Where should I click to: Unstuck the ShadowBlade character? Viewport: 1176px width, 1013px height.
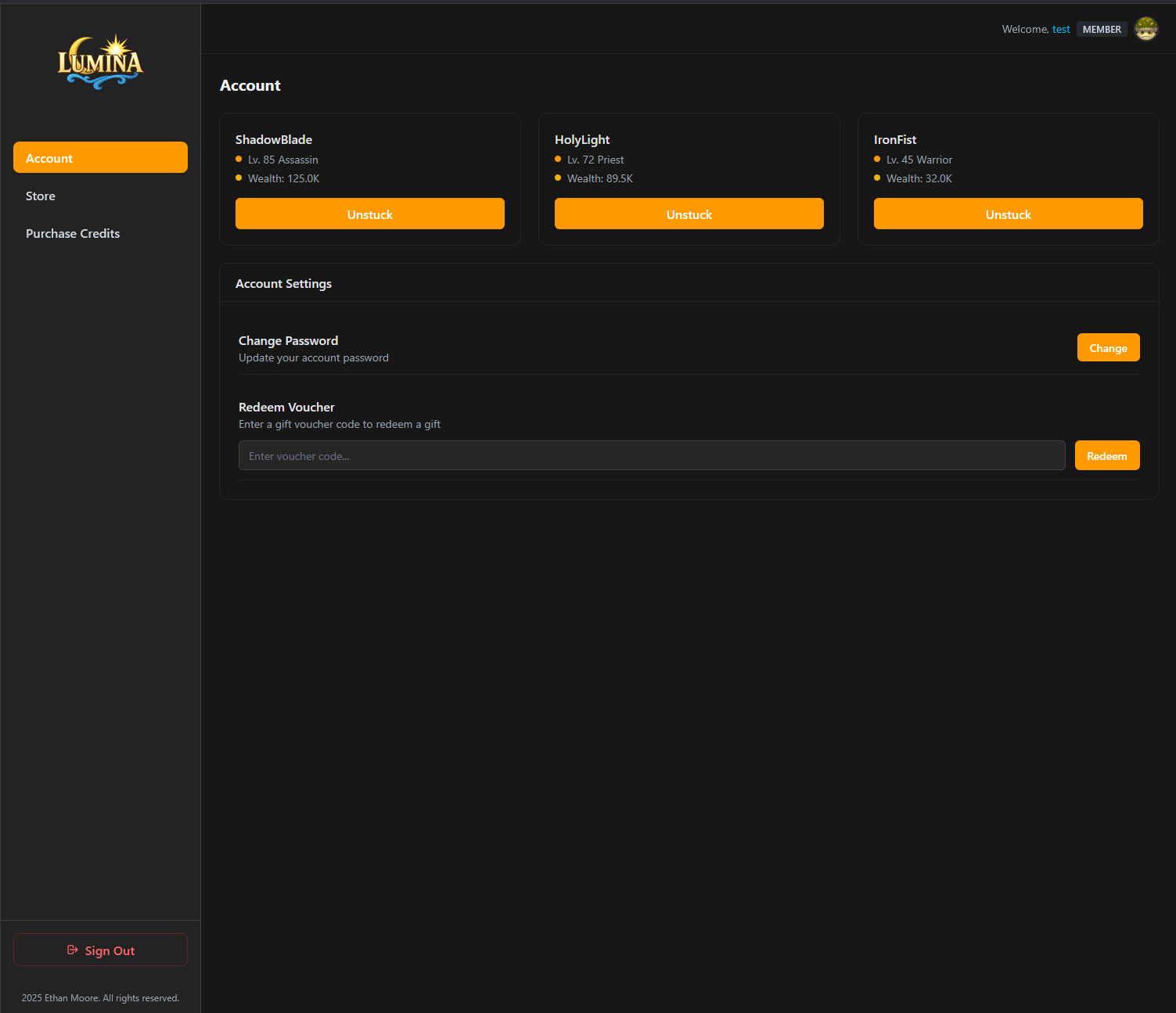click(x=369, y=214)
